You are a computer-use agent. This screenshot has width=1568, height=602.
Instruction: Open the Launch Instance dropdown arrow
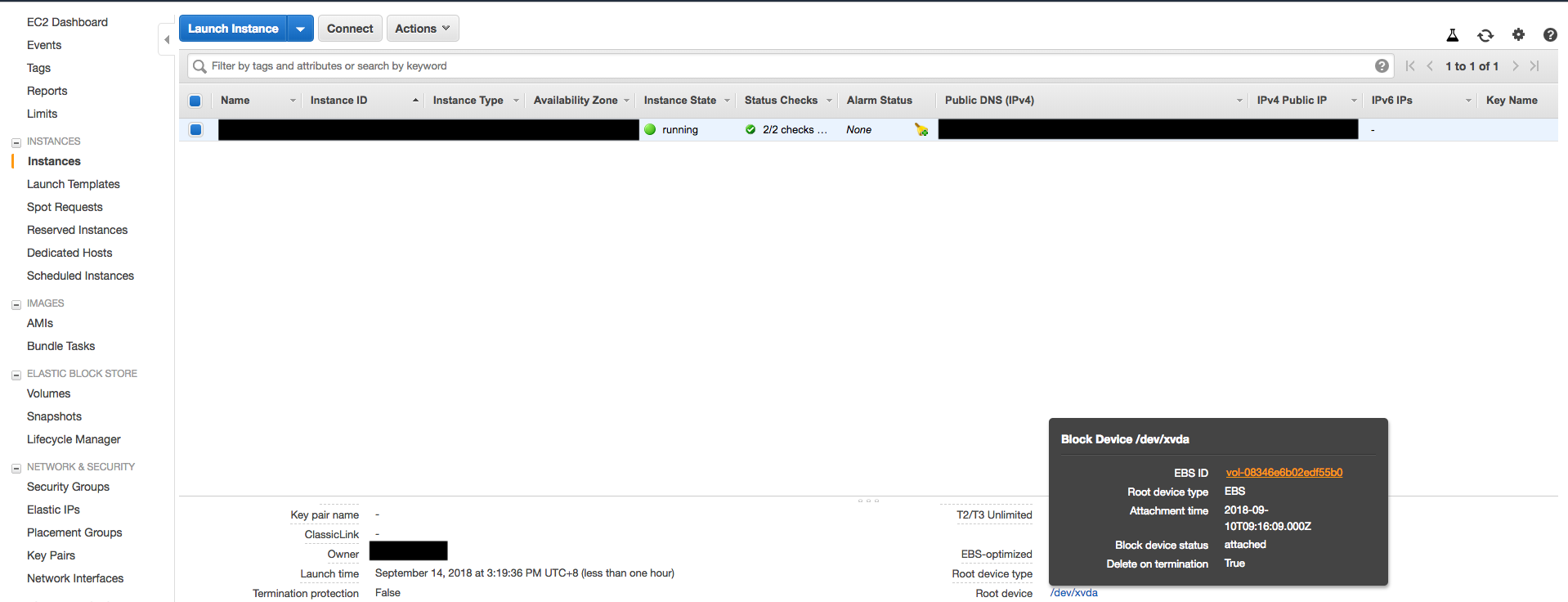click(x=300, y=29)
